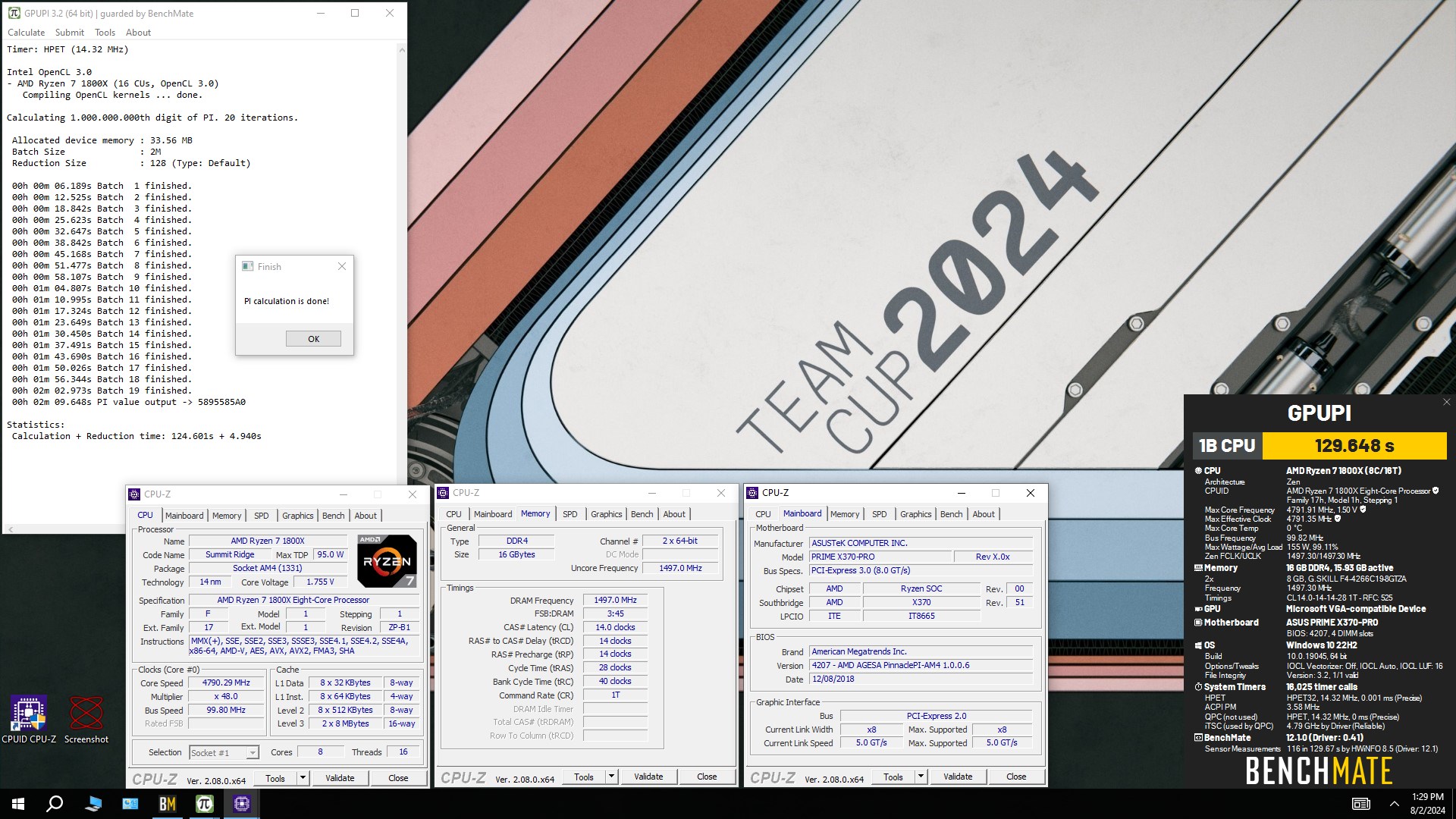Click Close button in Mainboard window

point(1016,777)
